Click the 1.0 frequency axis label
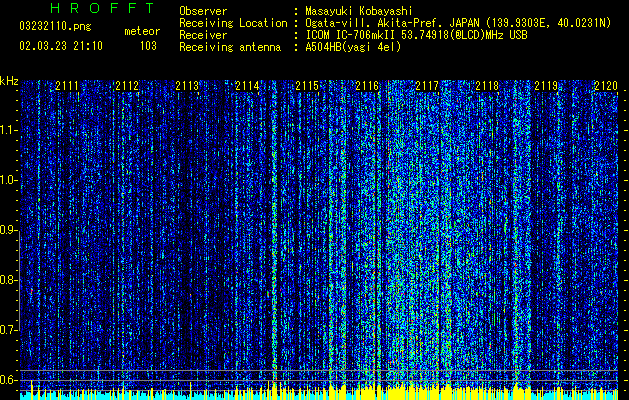The width and height of the screenshot is (629, 400). point(9,180)
